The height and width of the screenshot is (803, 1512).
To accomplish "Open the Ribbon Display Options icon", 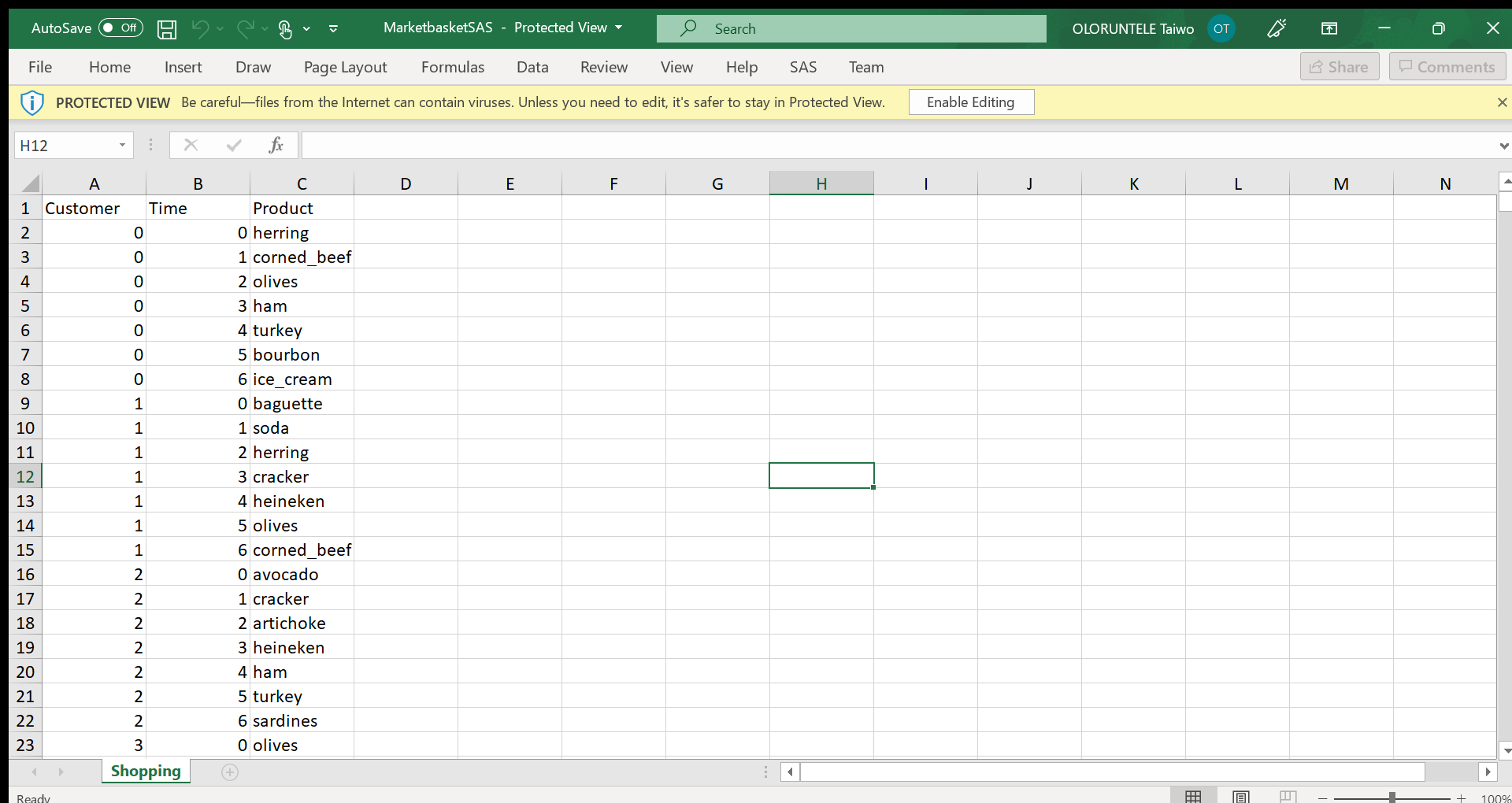I will (x=1329, y=28).
